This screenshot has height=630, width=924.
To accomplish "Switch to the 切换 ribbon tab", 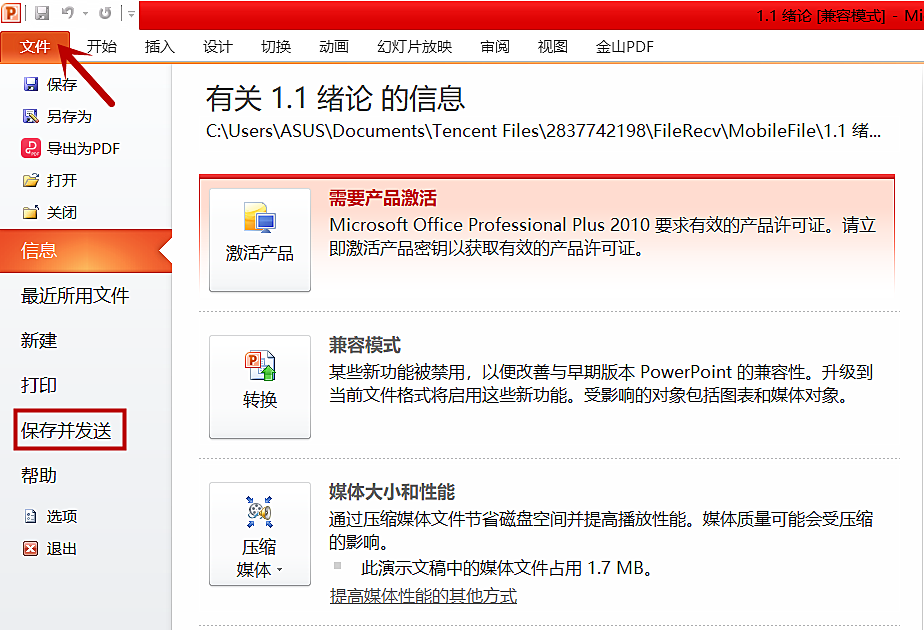I will point(276,47).
